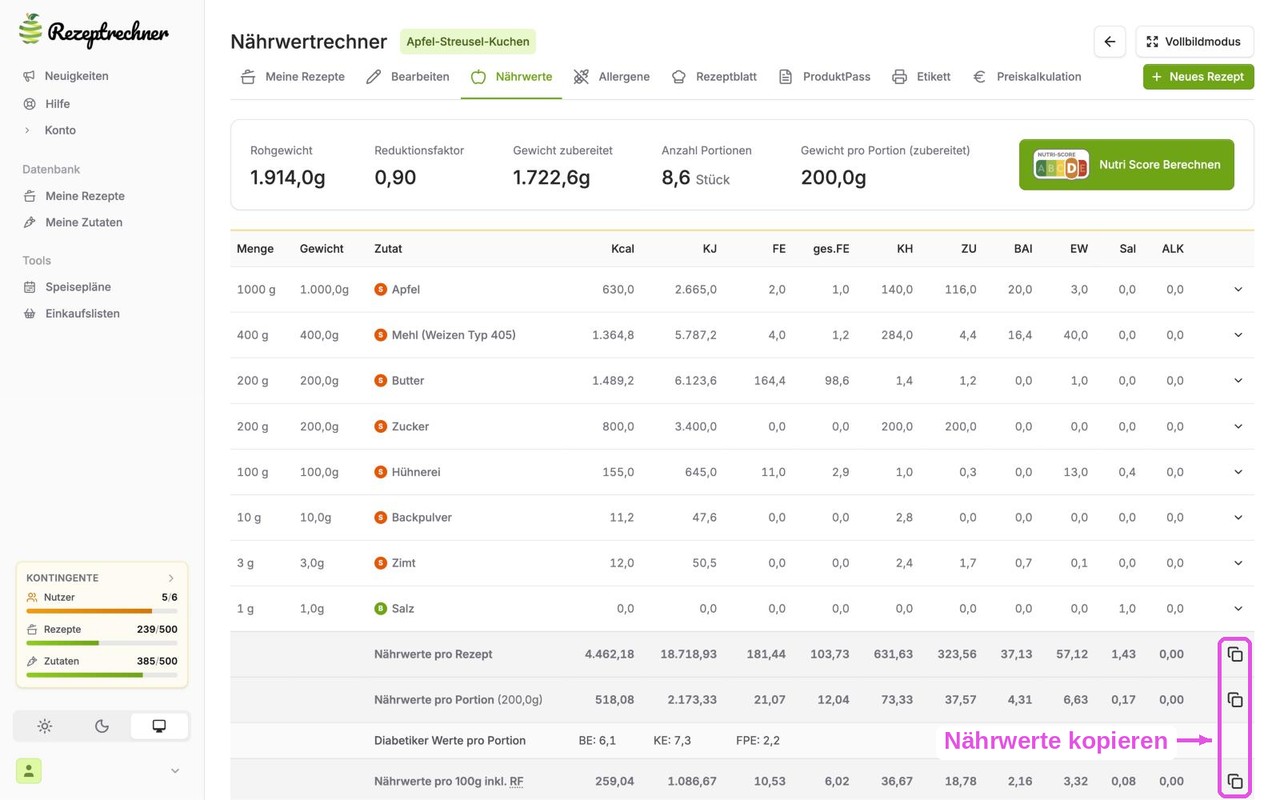This screenshot has width=1280, height=800.
Task: Click the orange S badge beside Hühnerei
Action: pos(380,472)
